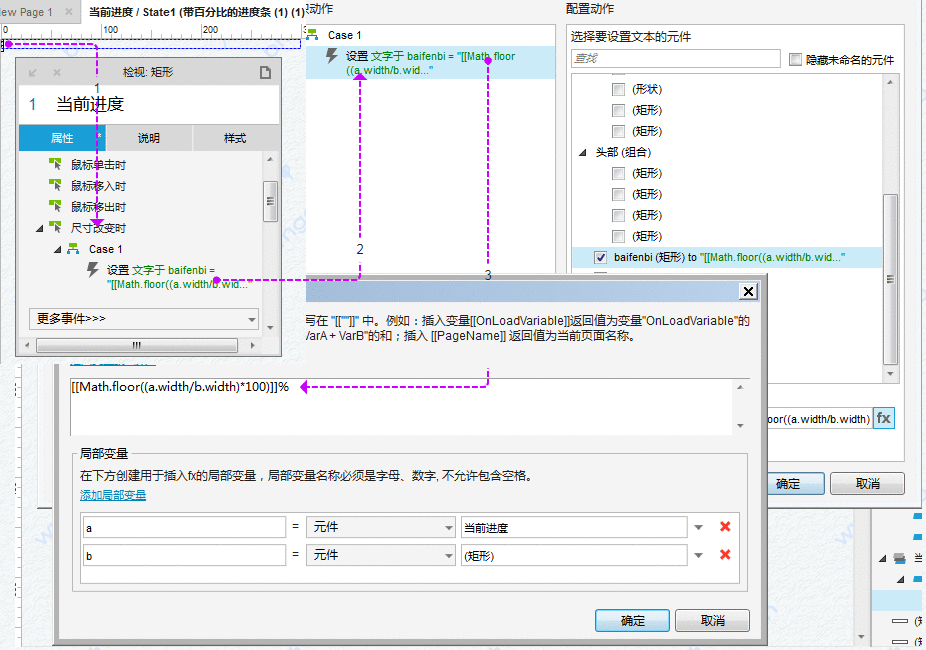Collapse the 尺寸改变时 event node
Screen dimensions: 926x650
(40, 228)
